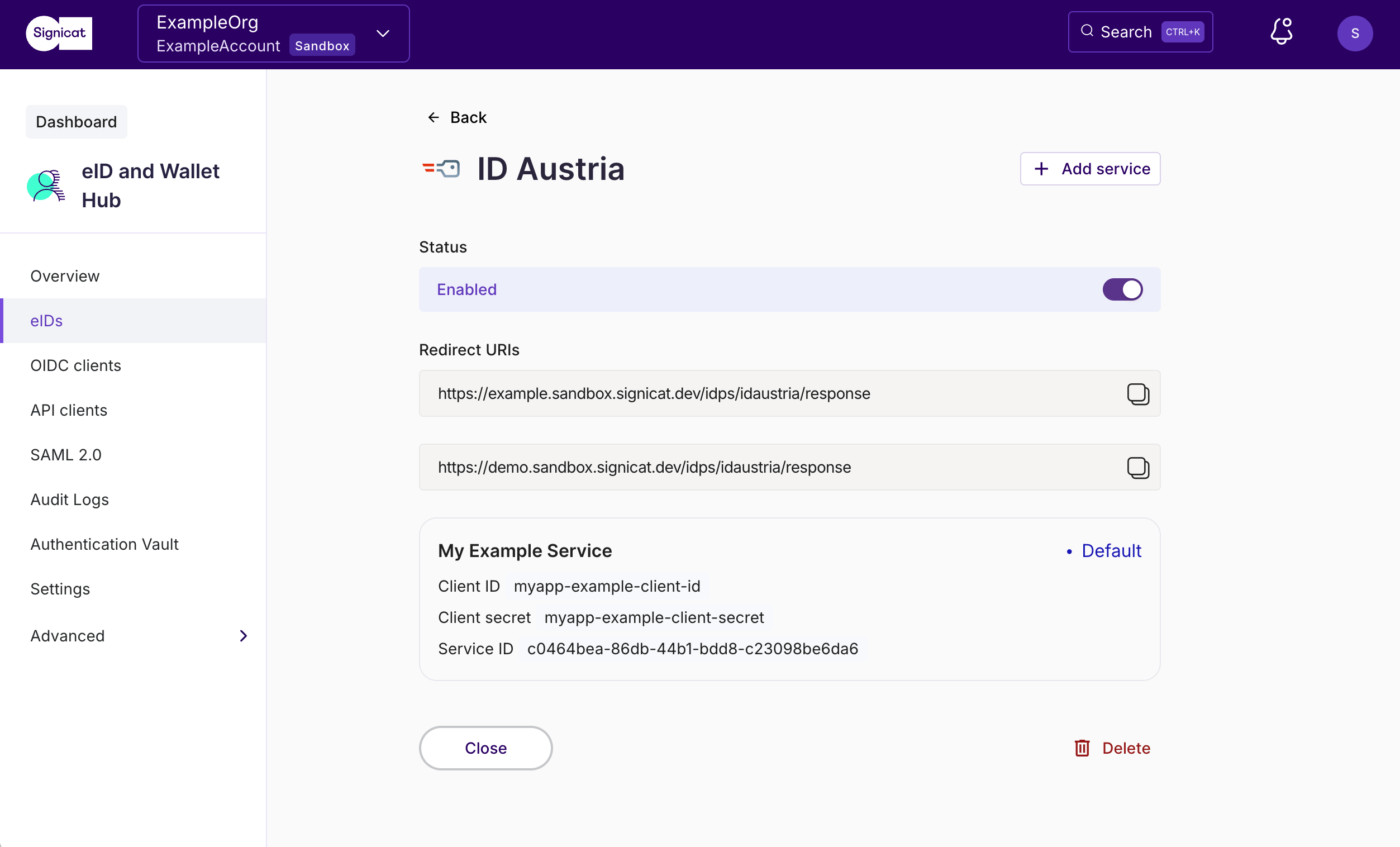Select the demo.sandbox redirect URI field
The width and height of the screenshot is (1400, 847).
[789, 468]
